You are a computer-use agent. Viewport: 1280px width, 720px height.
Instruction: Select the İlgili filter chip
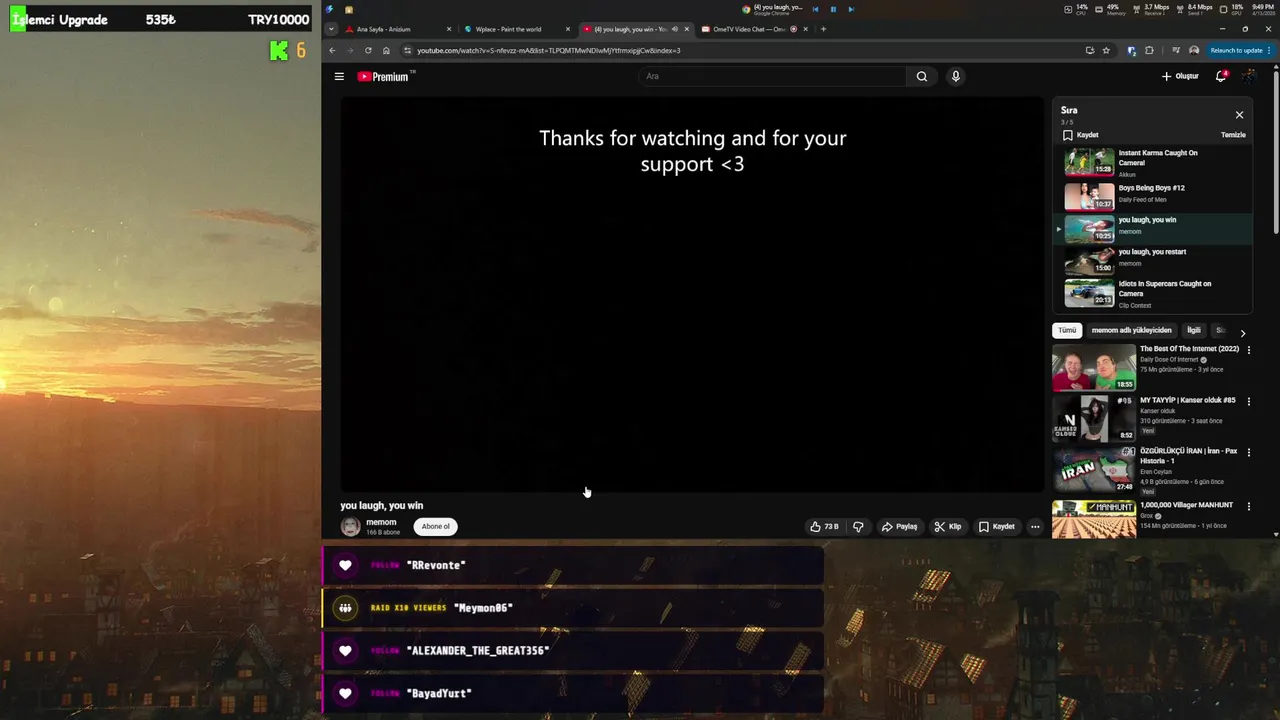pos(1193,330)
